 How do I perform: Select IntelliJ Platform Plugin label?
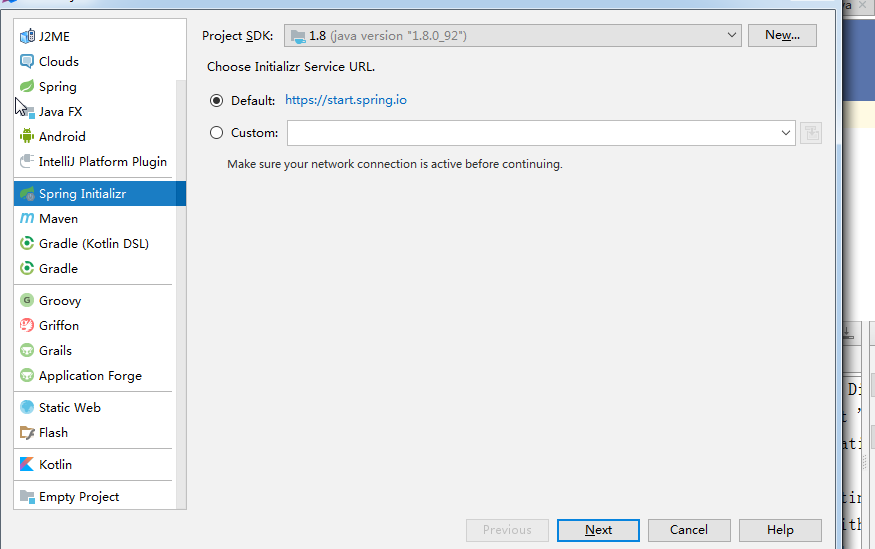103,162
